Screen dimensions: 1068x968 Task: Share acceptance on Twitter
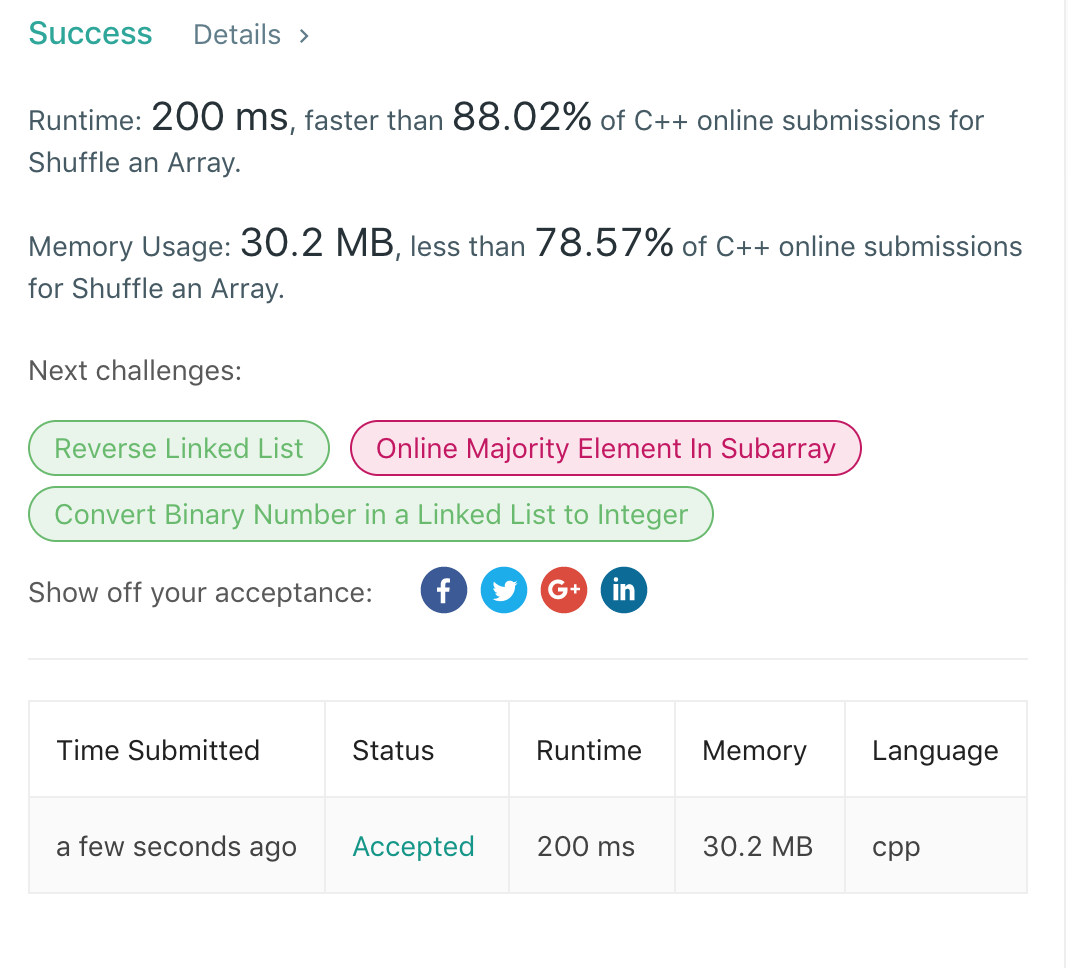coord(503,591)
